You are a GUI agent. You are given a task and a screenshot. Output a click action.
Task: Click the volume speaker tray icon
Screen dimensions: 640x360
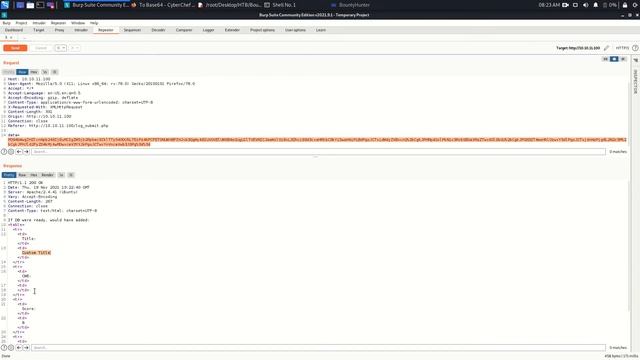(x=586, y=5)
